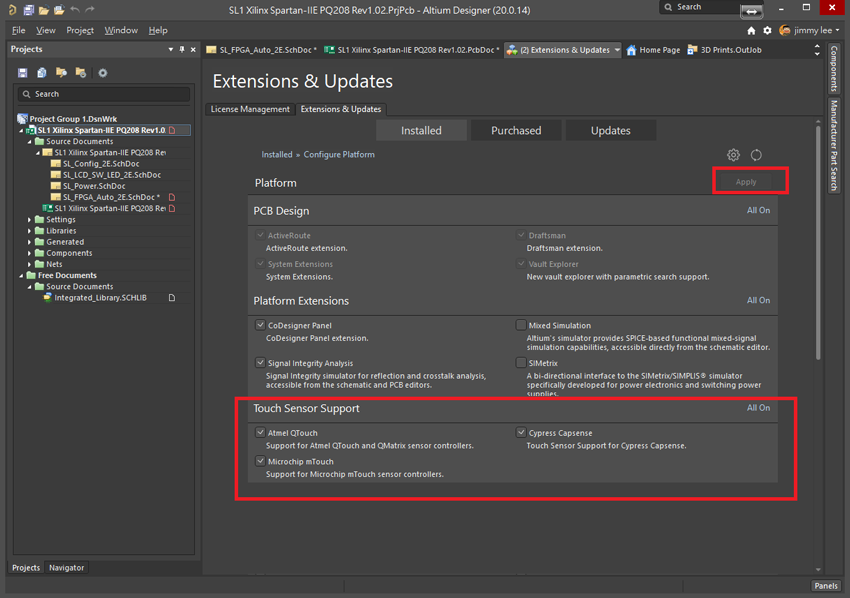Select the Updates button
Viewport: 850px width, 598px height.
coord(610,131)
